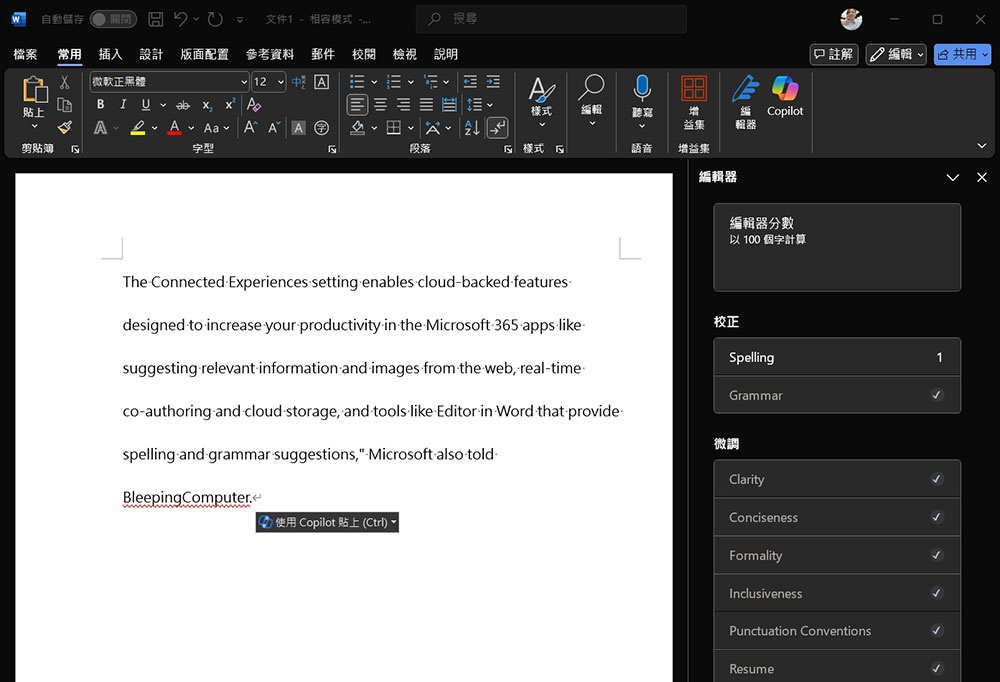Justify the paragraph text

pyautogui.click(x=427, y=105)
